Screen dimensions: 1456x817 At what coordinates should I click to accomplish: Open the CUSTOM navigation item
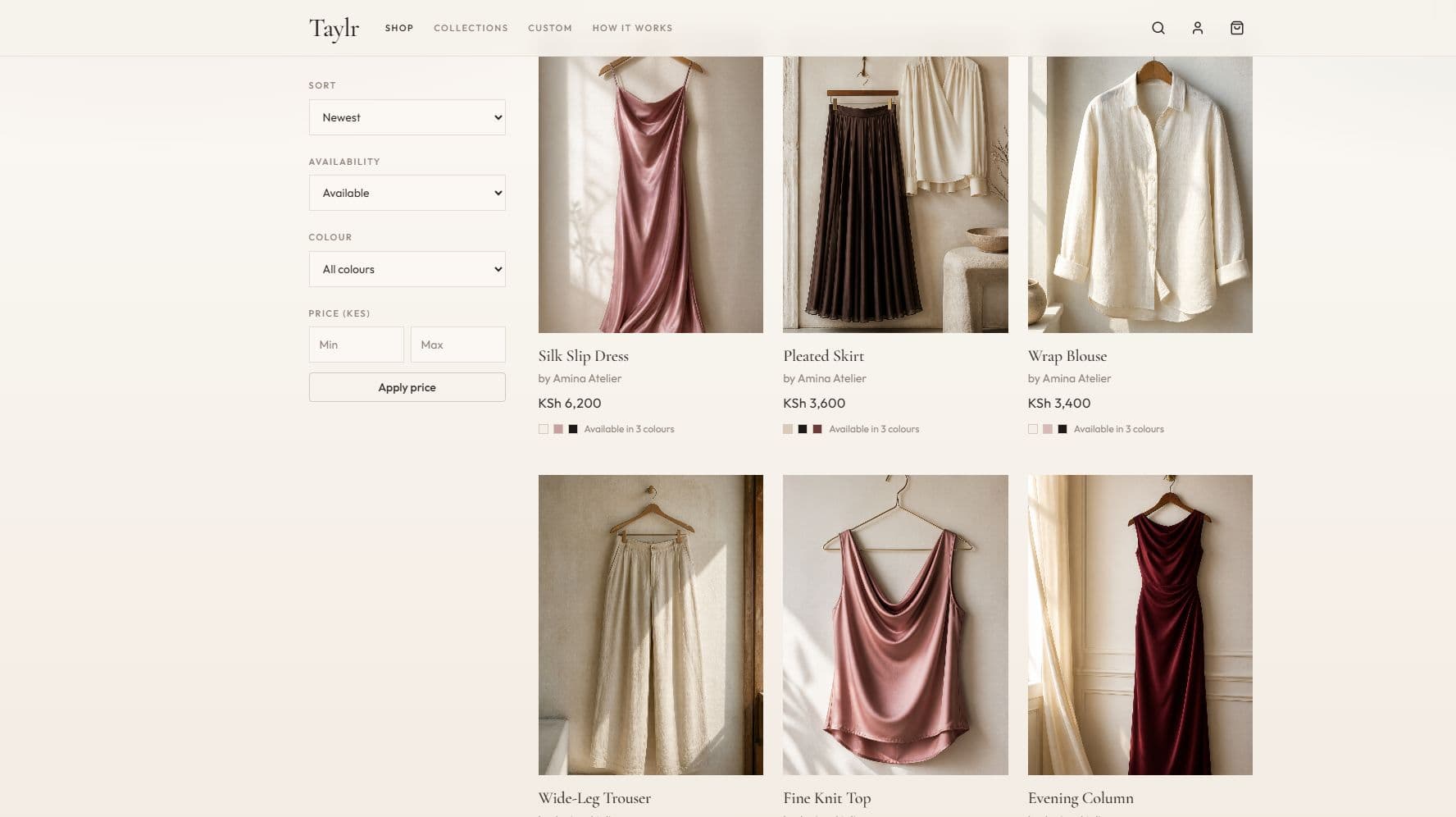(550, 28)
